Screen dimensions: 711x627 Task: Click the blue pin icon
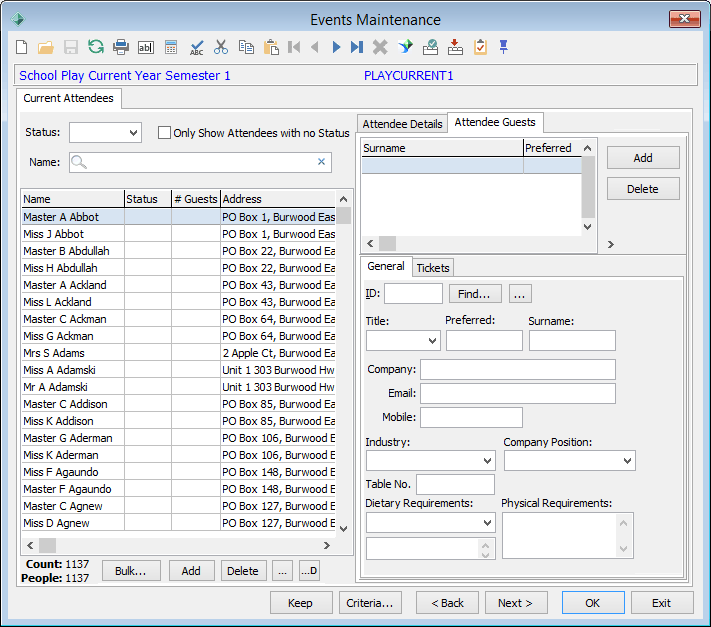click(x=503, y=47)
